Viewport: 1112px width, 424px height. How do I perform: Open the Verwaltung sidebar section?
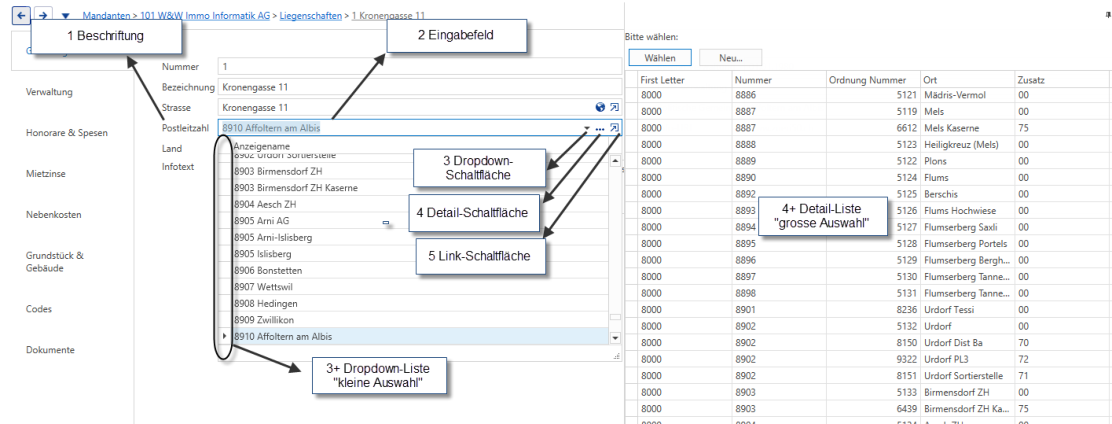pyautogui.click(x=49, y=92)
